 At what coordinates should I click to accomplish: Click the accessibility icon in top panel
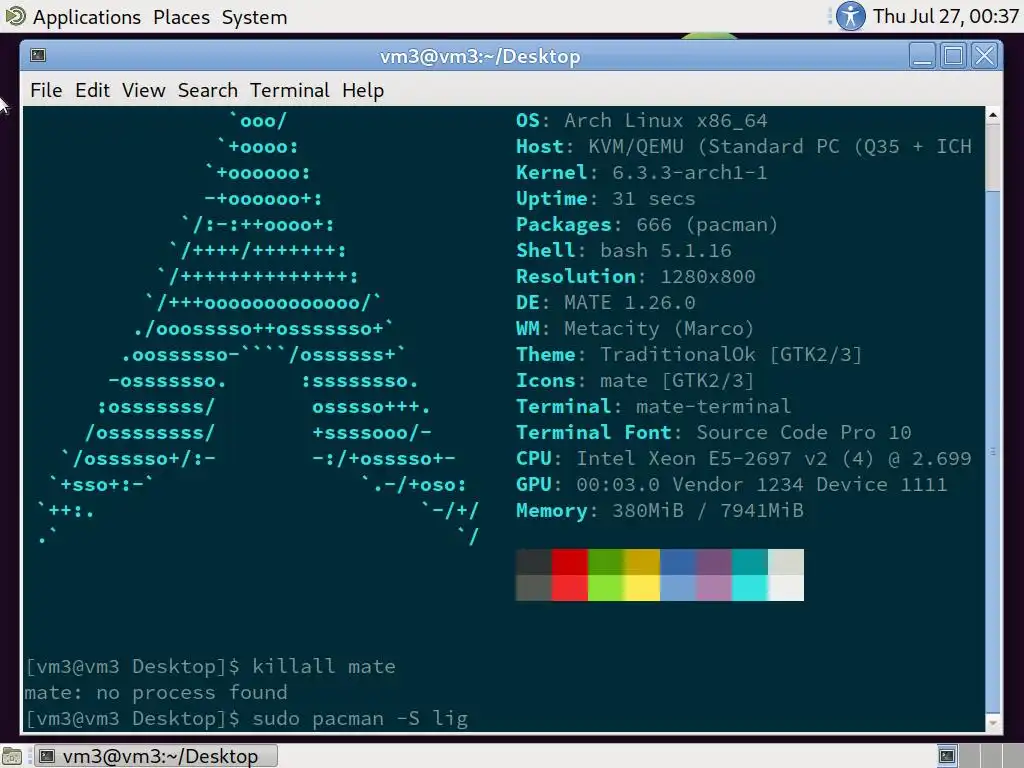[850, 16]
